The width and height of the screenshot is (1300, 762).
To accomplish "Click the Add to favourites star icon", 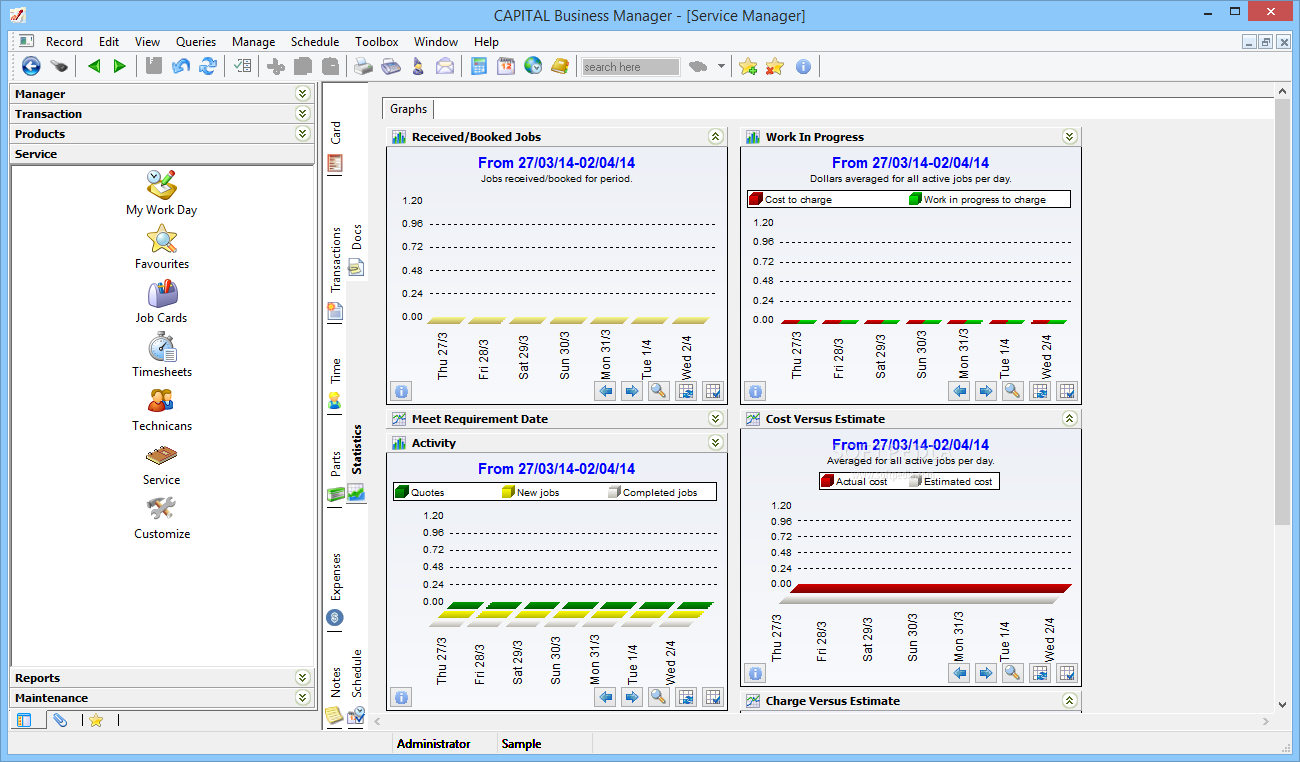I will (747, 67).
